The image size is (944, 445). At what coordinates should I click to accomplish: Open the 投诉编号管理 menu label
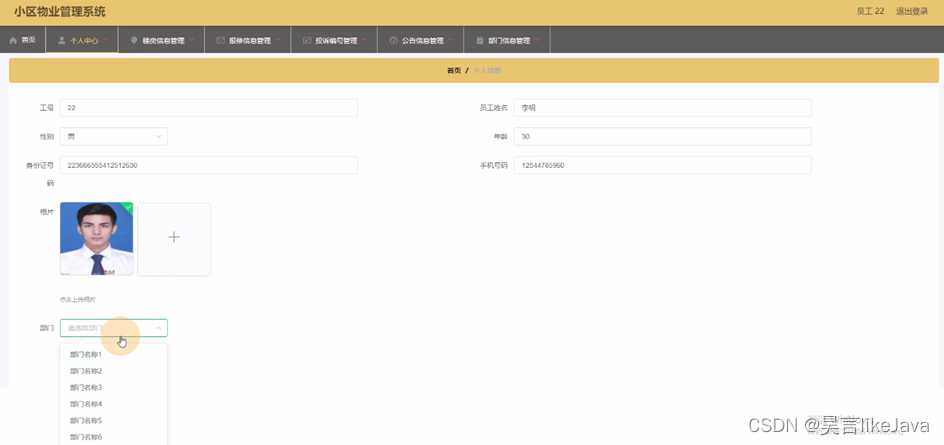tap(337, 41)
